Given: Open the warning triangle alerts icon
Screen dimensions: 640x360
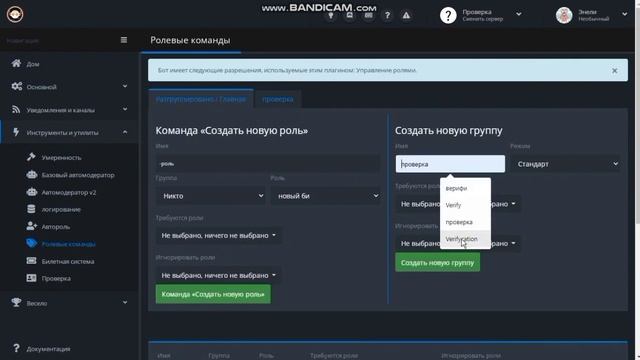Looking at the screenshot, I should [x=406, y=16].
